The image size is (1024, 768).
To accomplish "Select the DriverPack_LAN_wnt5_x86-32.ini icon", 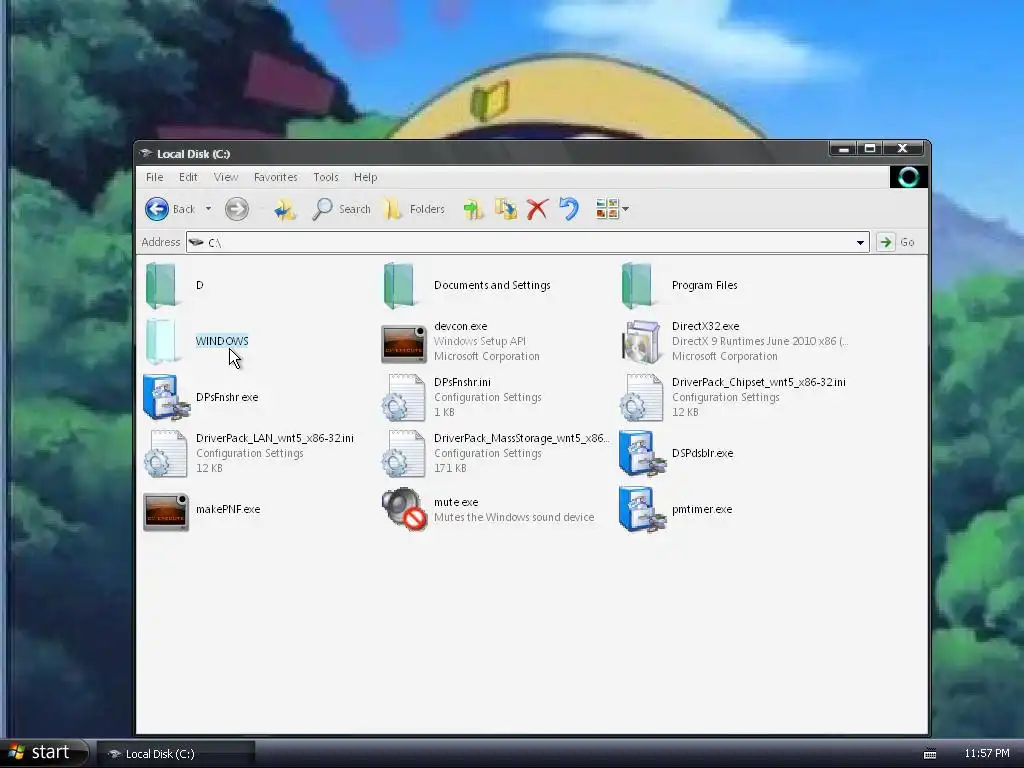I will point(166,453).
